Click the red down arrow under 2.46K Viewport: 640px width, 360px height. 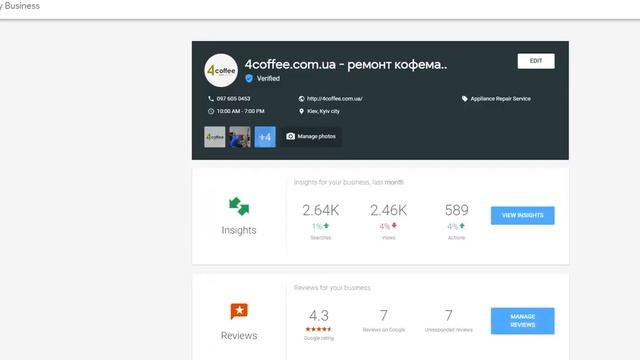pos(394,225)
